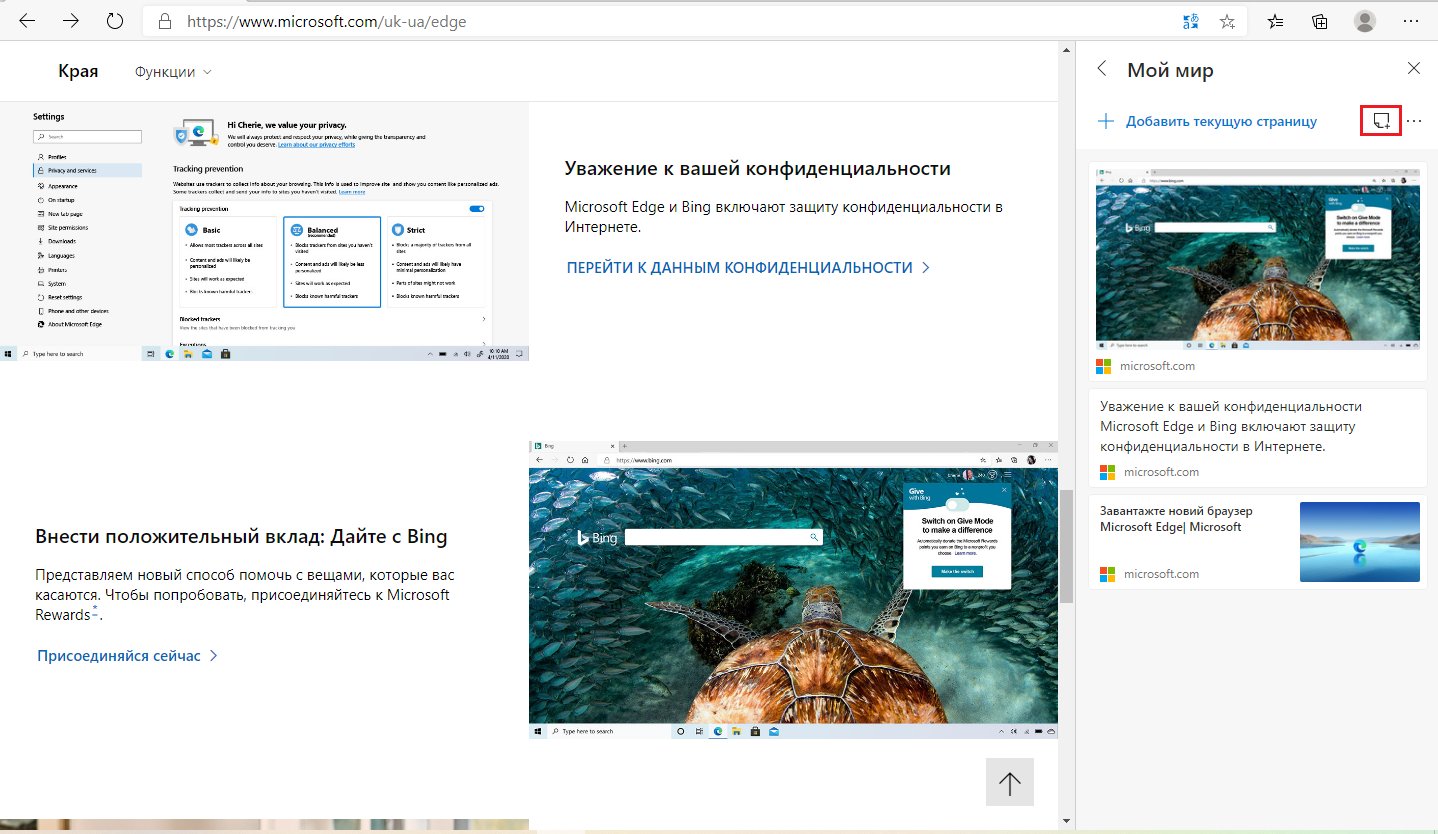Screen dimensions: 1438x834
Task: Click heading Внести положительный вклад: Дайте с Bing
Action: pos(241,537)
